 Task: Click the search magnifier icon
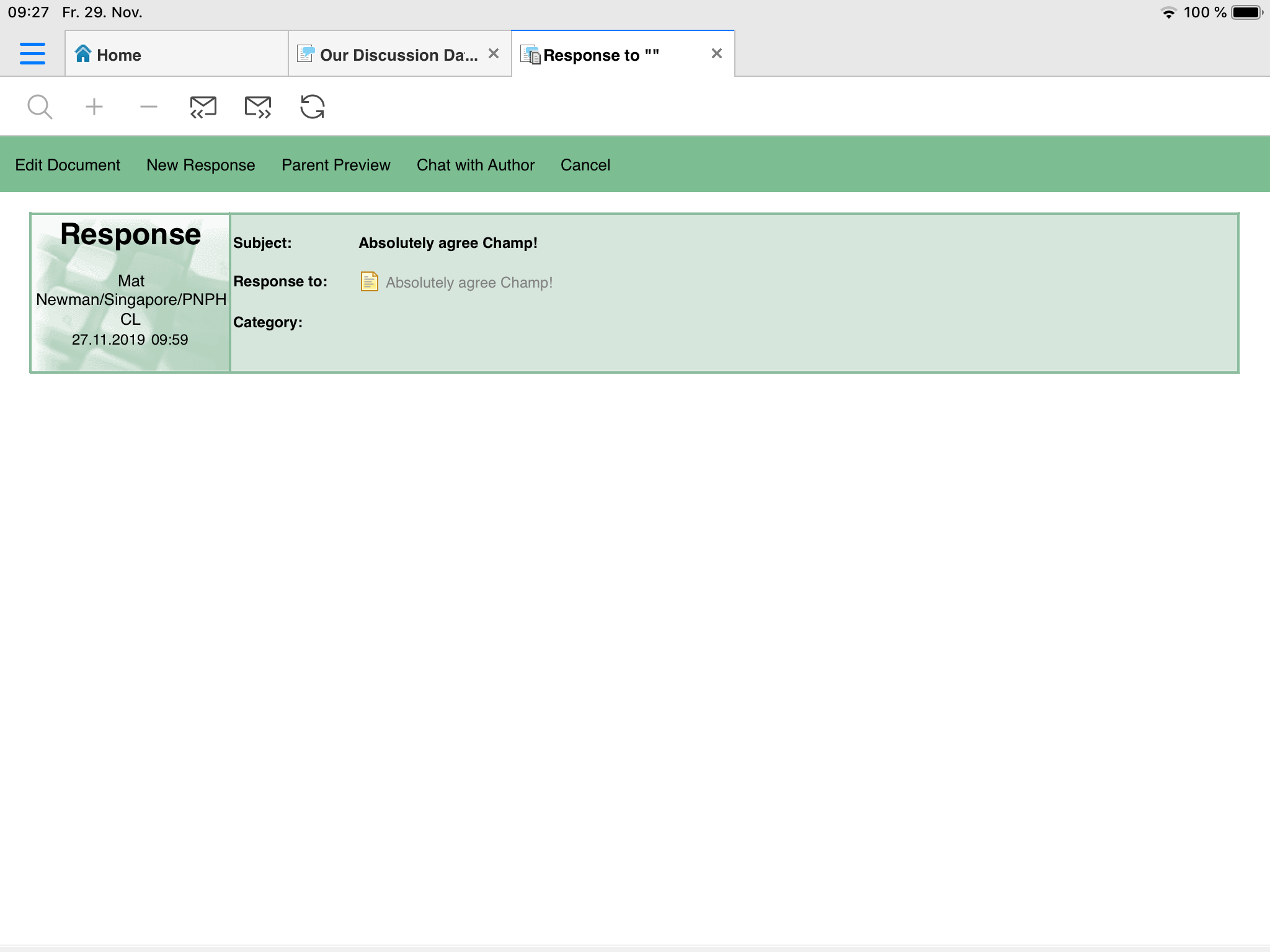40,107
